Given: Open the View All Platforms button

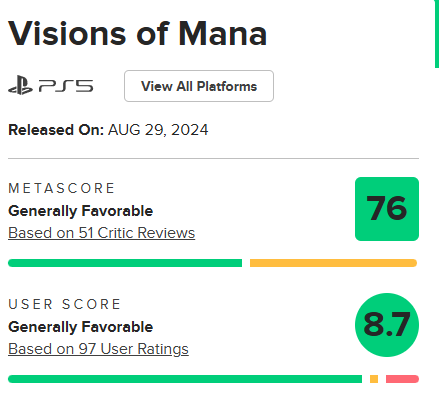Looking at the screenshot, I should pyautogui.click(x=199, y=86).
